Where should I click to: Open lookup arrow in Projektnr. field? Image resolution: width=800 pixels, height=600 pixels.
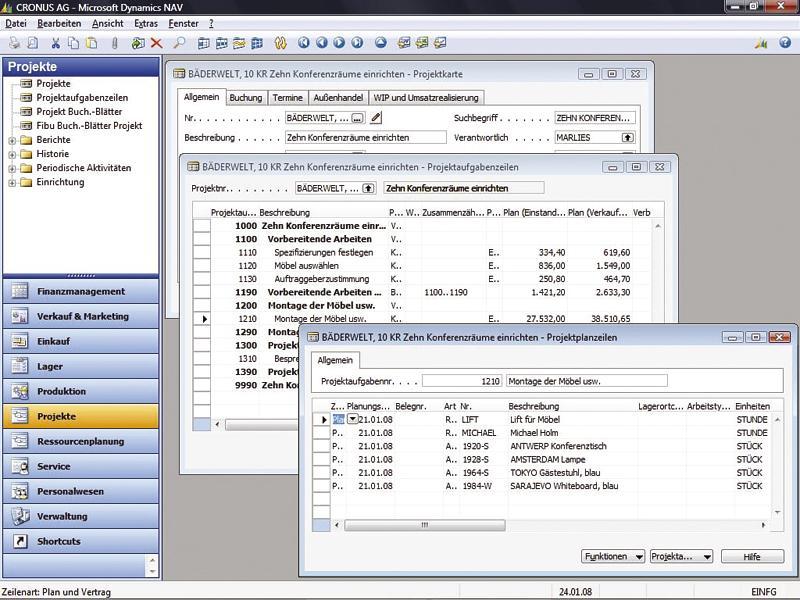(368, 188)
